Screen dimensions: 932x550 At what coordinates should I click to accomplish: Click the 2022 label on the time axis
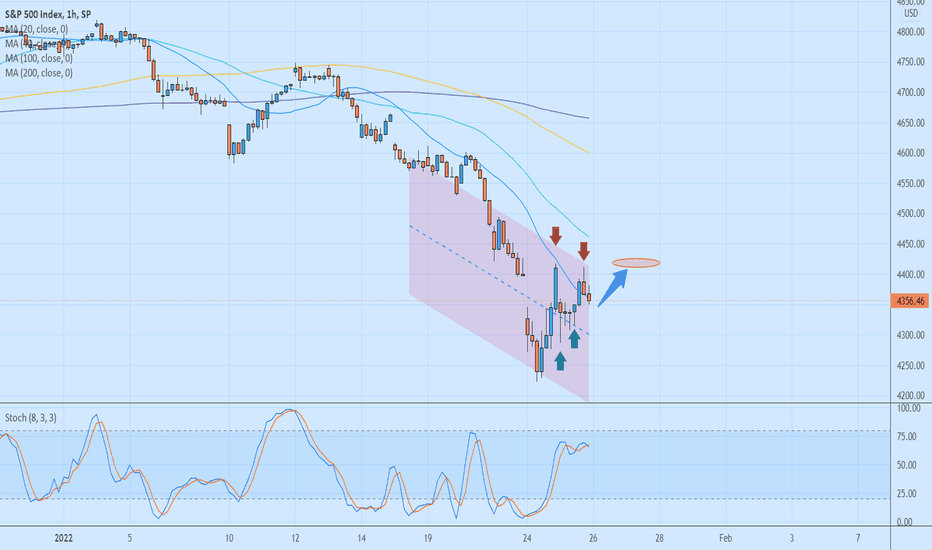(64, 538)
